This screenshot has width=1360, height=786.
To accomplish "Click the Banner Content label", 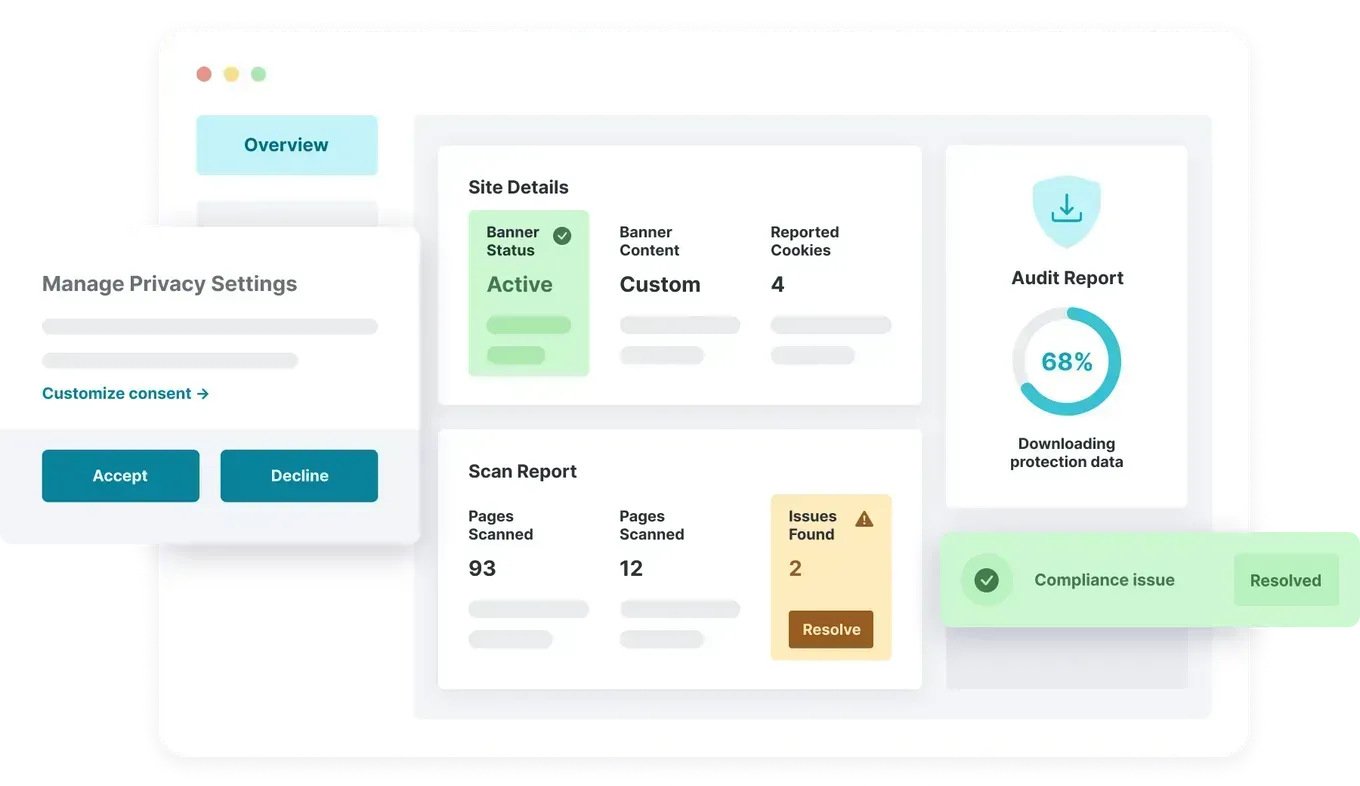I will click(x=650, y=241).
